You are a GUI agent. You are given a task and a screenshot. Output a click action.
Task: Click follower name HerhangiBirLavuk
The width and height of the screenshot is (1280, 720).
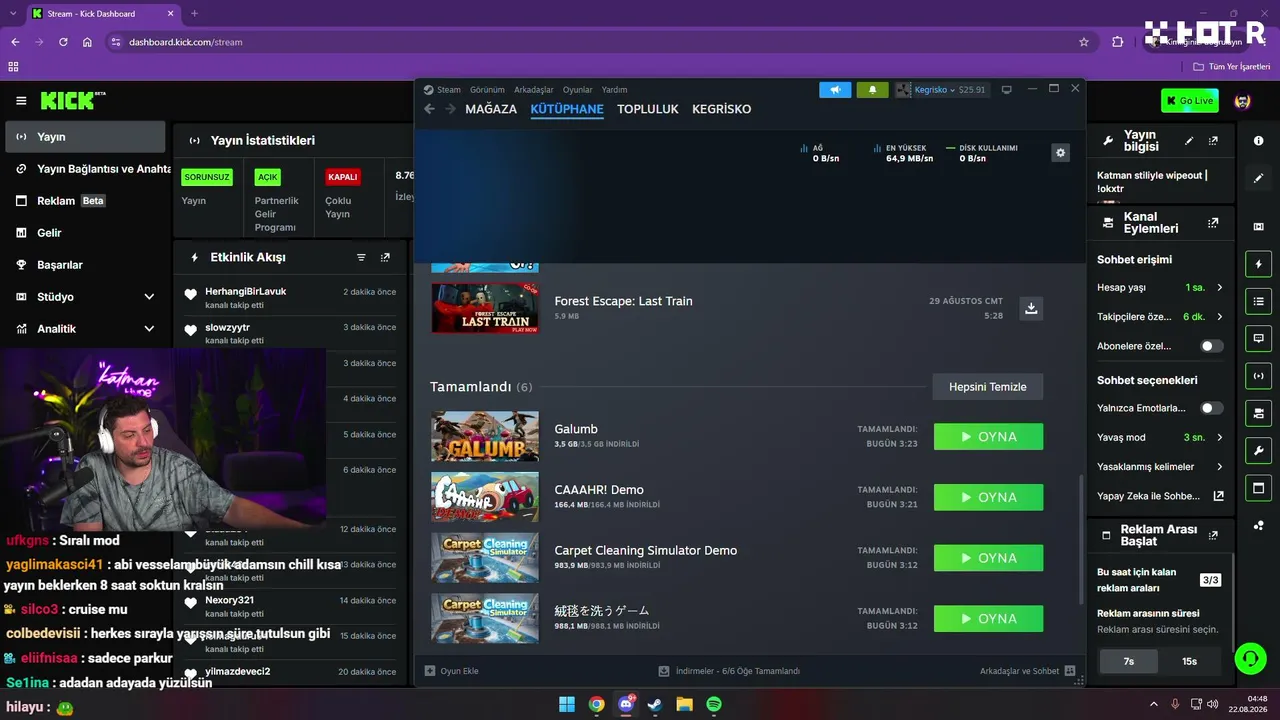coord(246,291)
